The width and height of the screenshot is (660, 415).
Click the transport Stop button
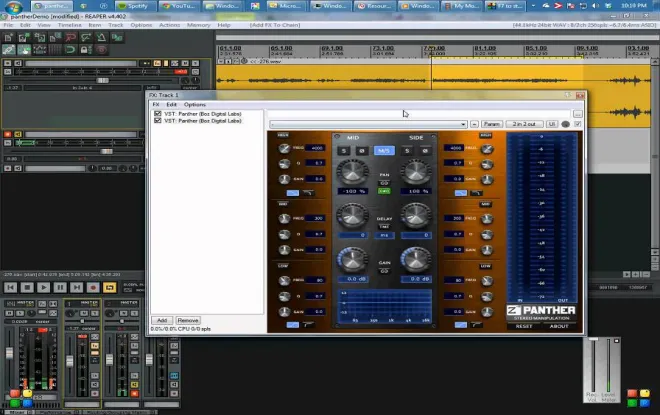click(x=27, y=287)
